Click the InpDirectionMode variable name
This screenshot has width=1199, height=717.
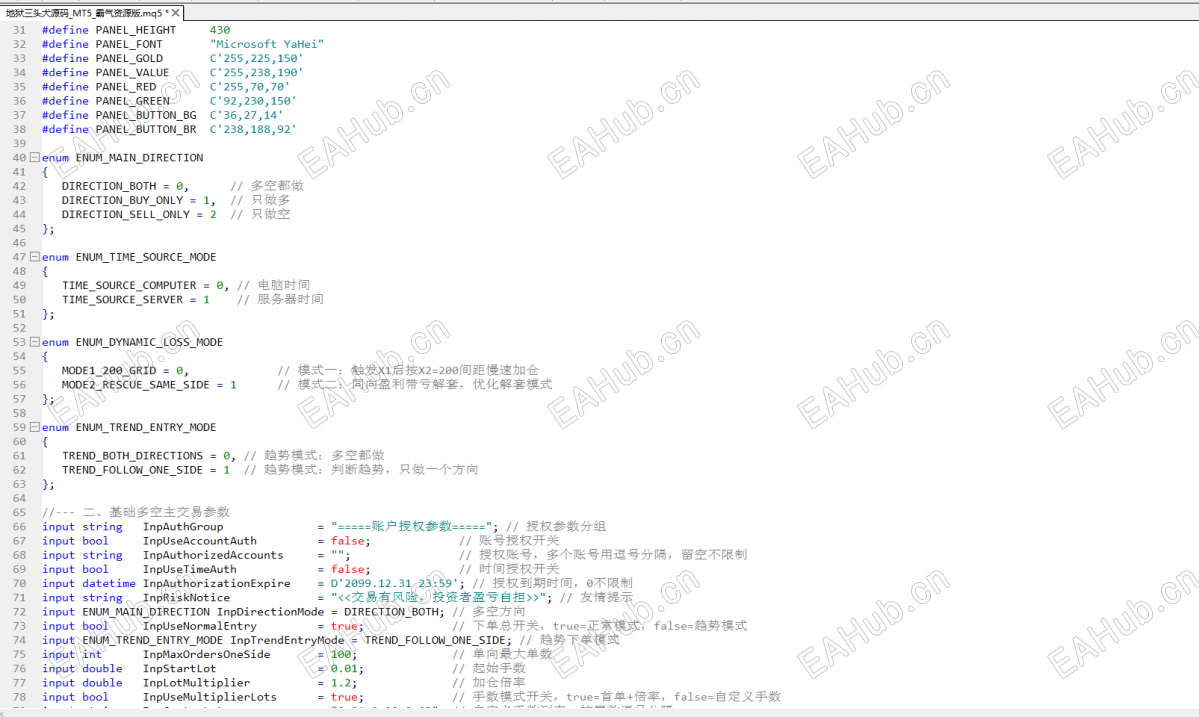click(x=270, y=612)
